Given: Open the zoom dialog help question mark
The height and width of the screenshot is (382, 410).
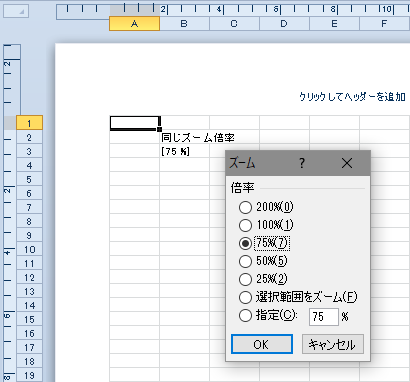Looking at the screenshot, I should coord(302,163).
